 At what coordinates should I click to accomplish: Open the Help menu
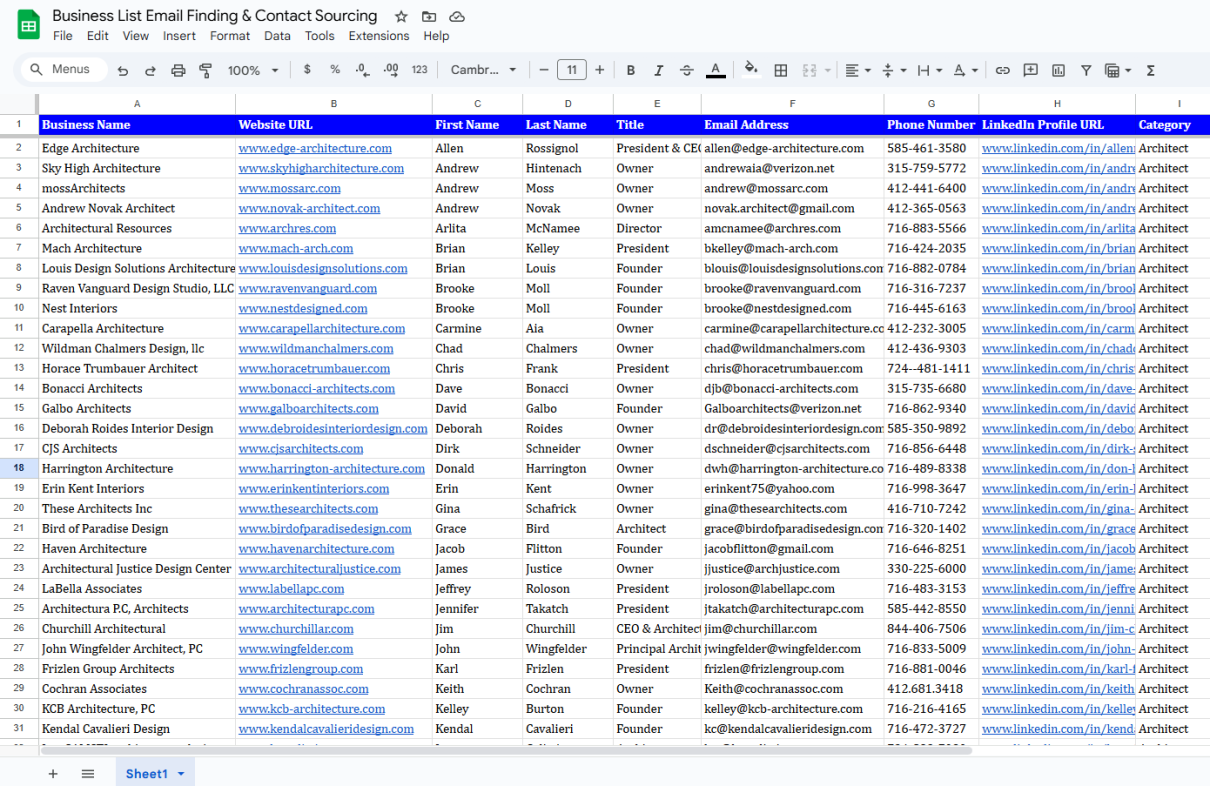(436, 36)
